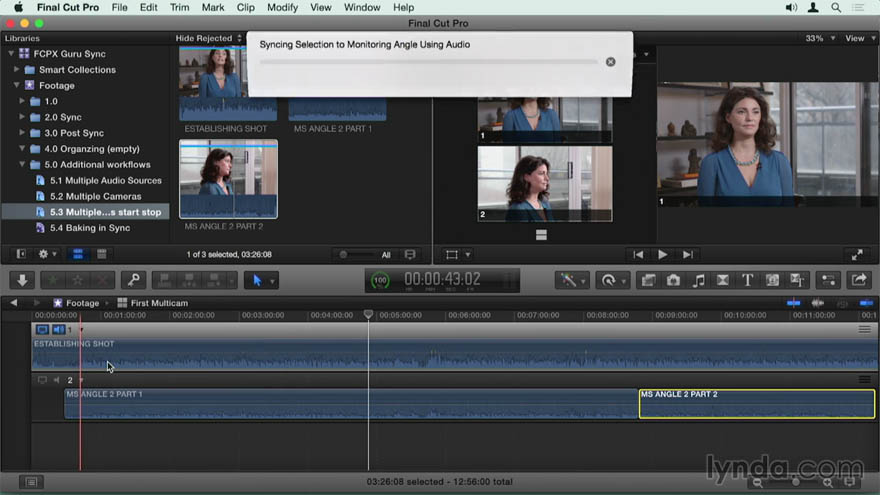880x495 pixels.
Task: Toggle audio monitoring for angle 1
Action: 58,329
